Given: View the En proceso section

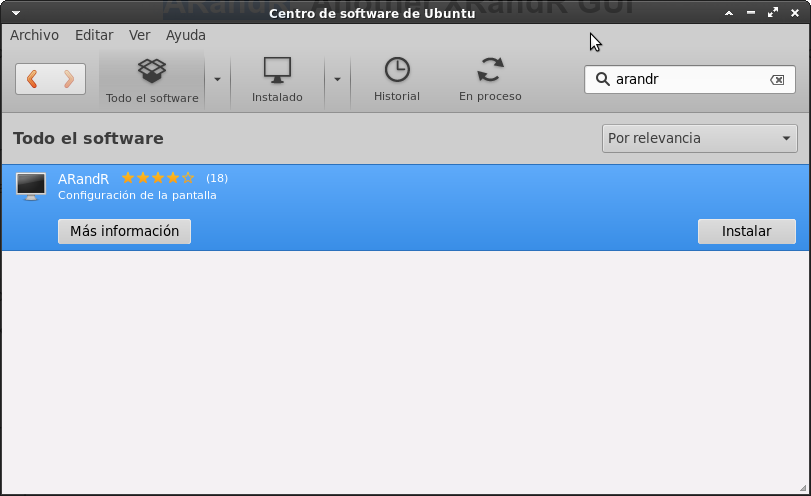Looking at the screenshot, I should (x=490, y=80).
